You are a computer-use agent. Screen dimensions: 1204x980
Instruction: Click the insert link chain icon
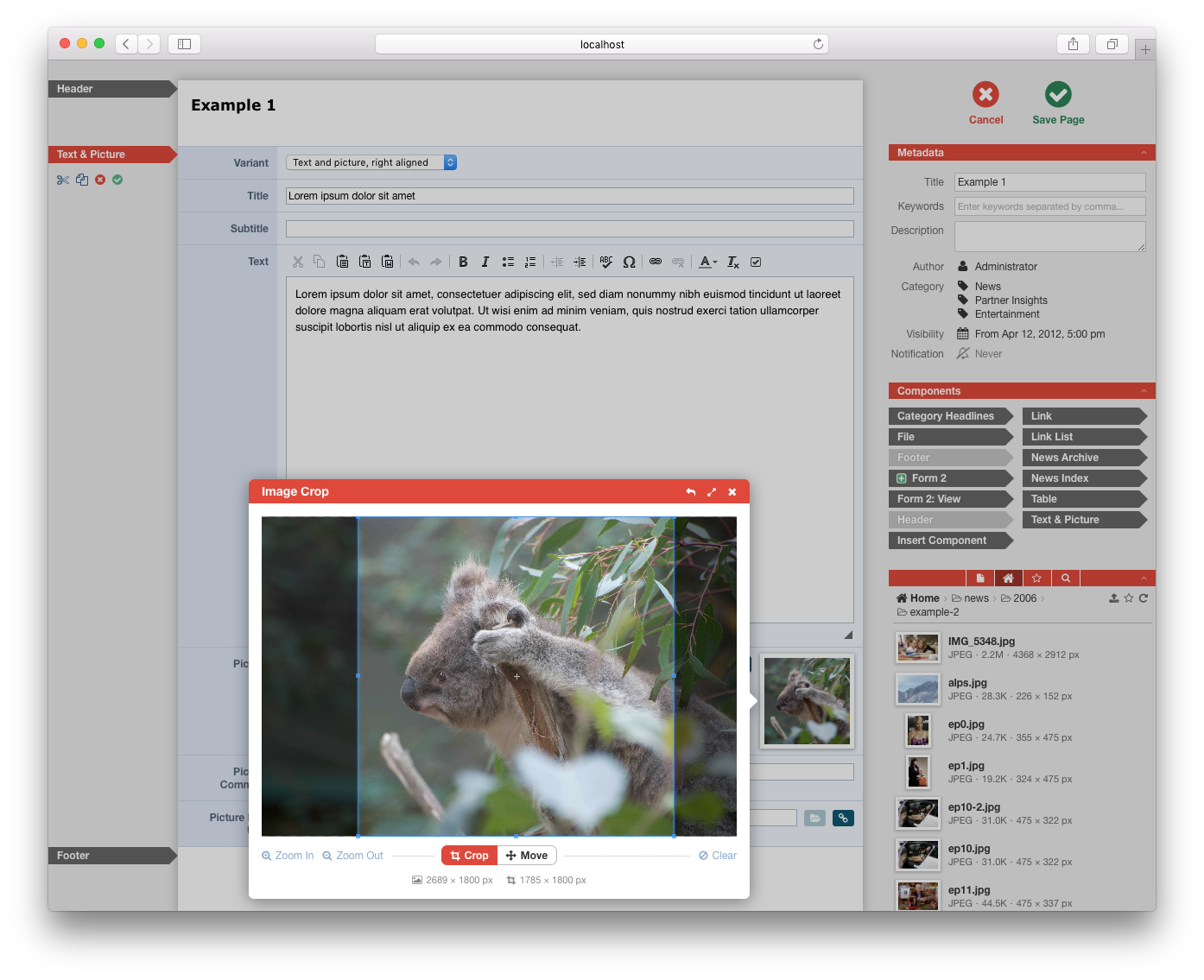[656, 262]
